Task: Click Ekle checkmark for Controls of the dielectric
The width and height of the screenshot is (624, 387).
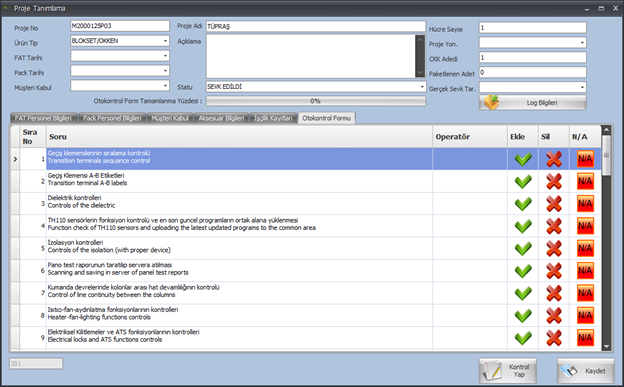Action: pyautogui.click(x=523, y=204)
